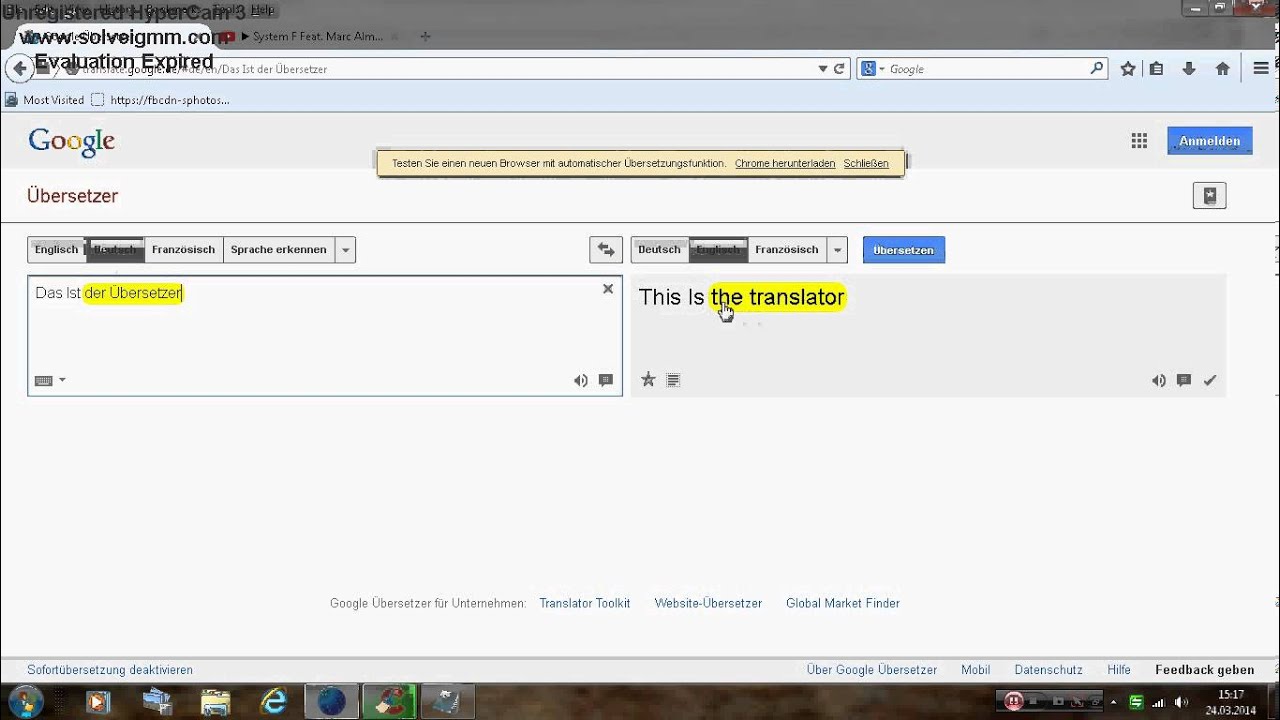Screen dimensions: 1280x720
Task: Dismiss the banner with Schließen
Action: 866,163
